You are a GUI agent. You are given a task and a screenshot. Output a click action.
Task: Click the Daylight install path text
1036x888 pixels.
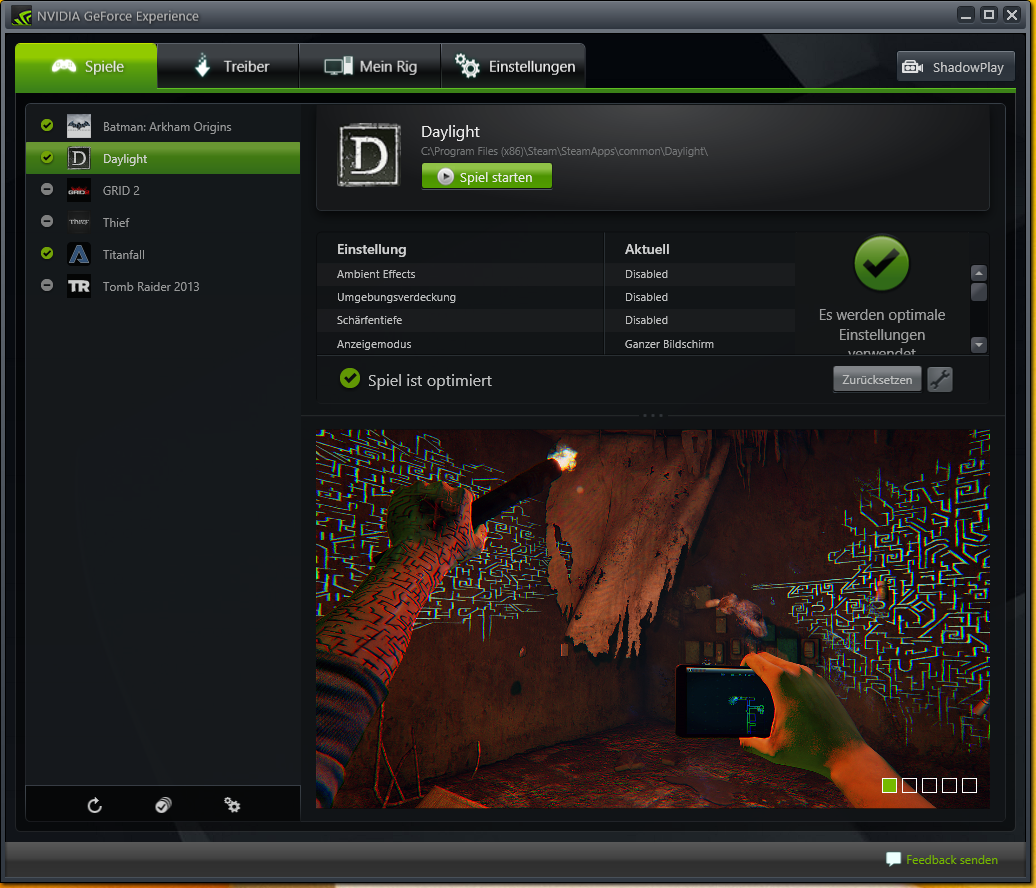(564, 151)
